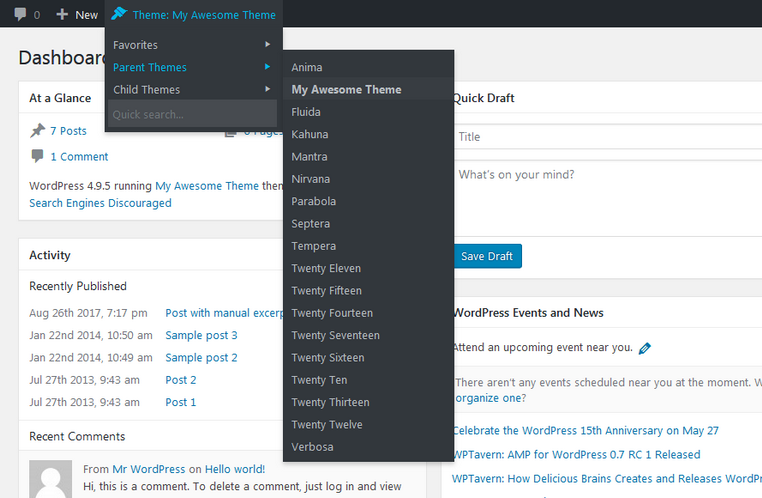Click the Quick search theme field
Image resolution: width=762 pixels, height=498 pixels.
coord(192,114)
